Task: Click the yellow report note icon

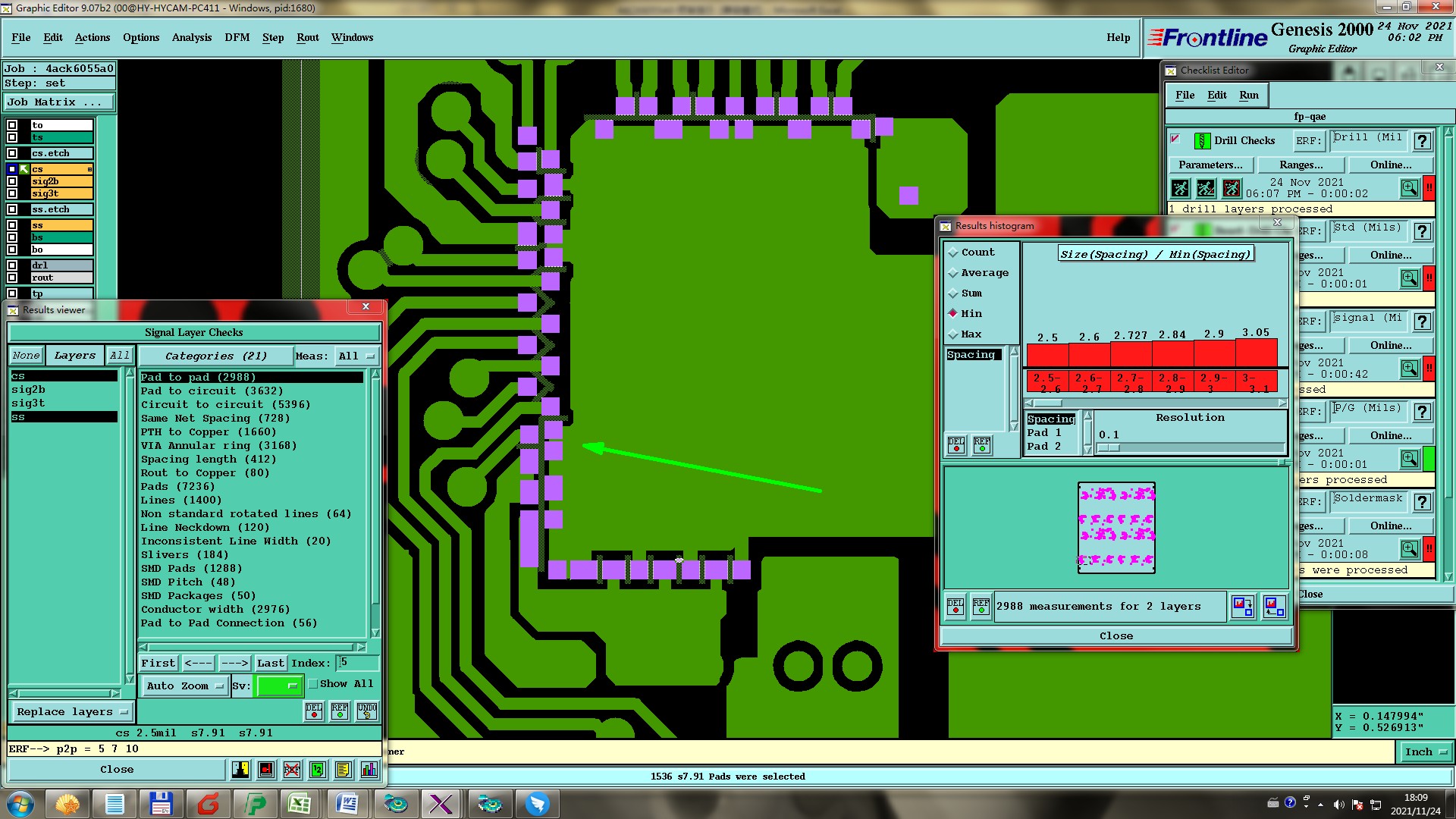Action: pyautogui.click(x=343, y=770)
